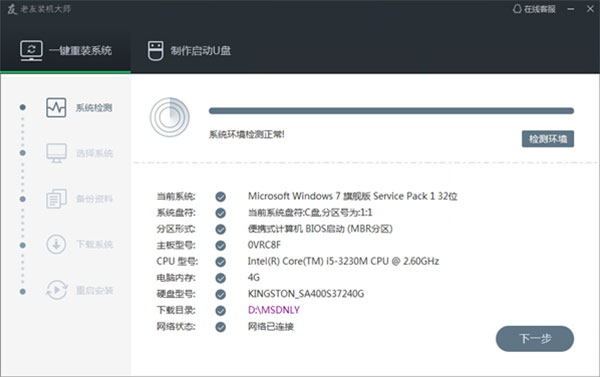The height and width of the screenshot is (377, 600).
Task: Click the USB drive icon in header
Action: [155, 51]
